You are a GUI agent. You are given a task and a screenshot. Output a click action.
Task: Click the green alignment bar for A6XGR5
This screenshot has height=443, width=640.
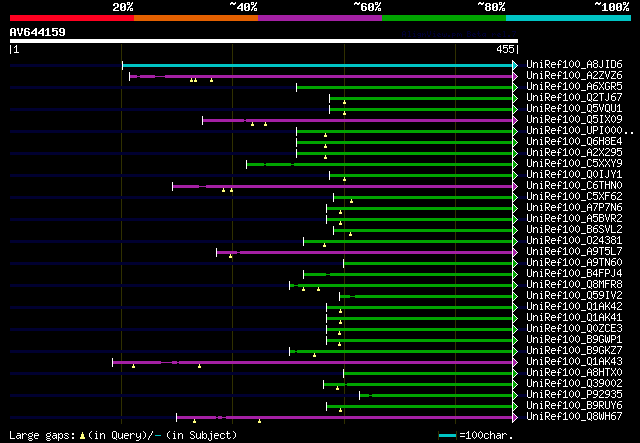coord(405,87)
